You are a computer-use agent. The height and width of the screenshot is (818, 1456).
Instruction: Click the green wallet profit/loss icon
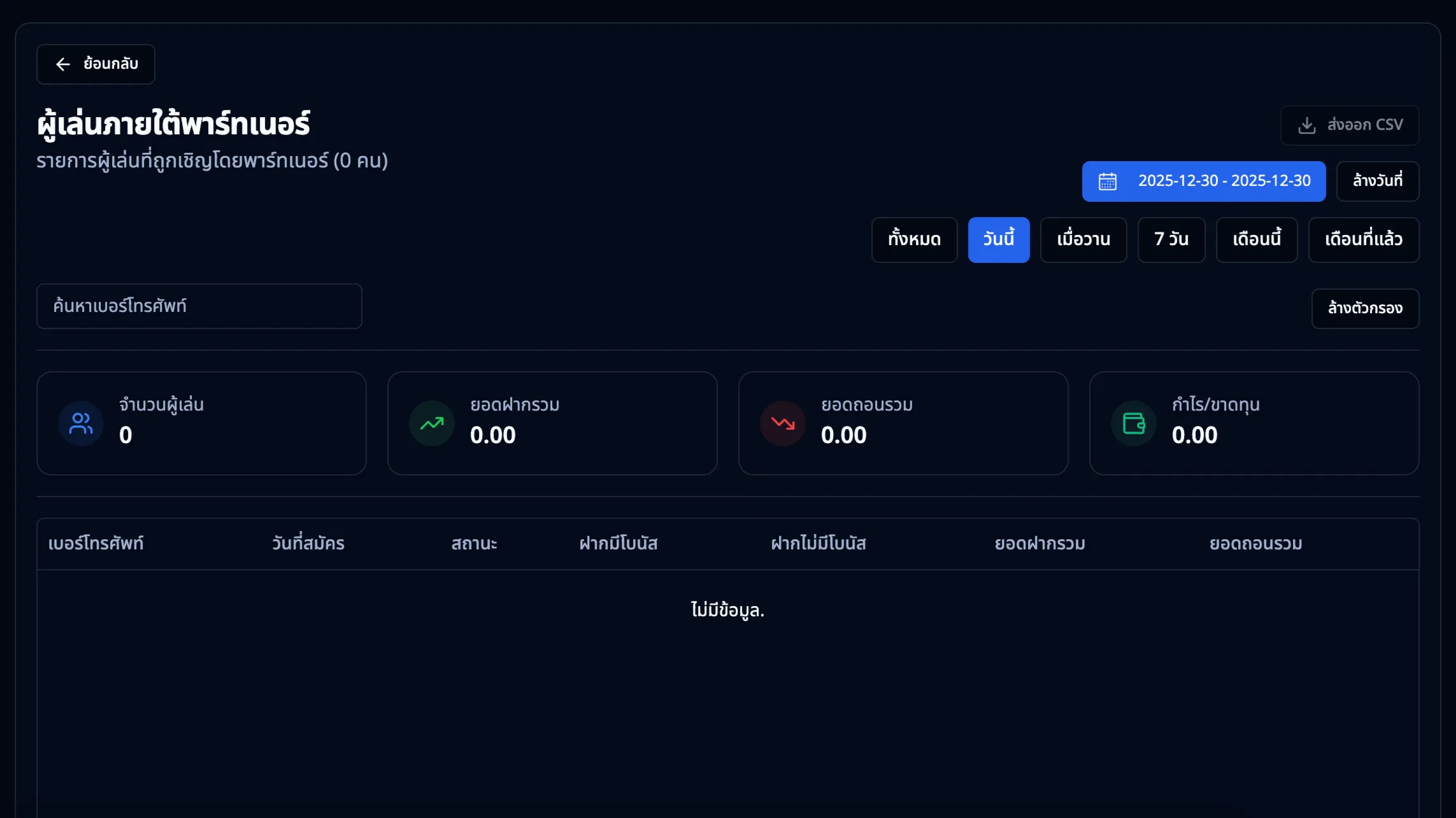(1134, 423)
